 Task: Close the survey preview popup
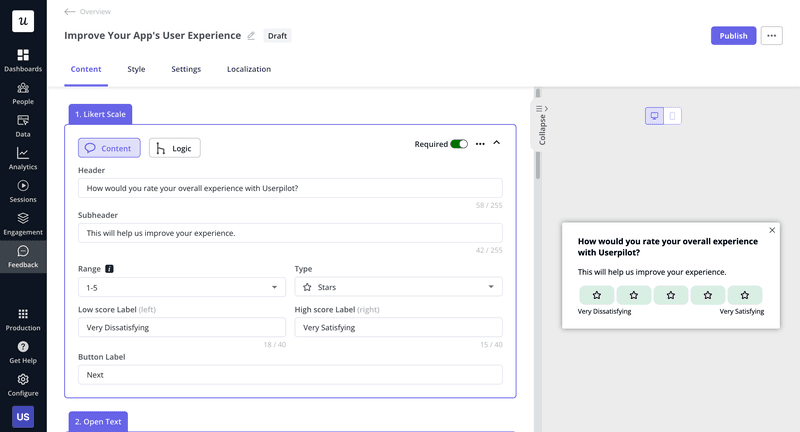click(x=772, y=230)
